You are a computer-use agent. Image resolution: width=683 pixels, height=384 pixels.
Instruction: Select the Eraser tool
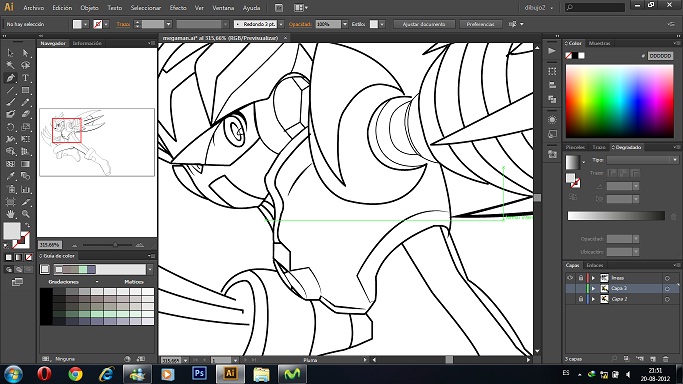[25, 115]
